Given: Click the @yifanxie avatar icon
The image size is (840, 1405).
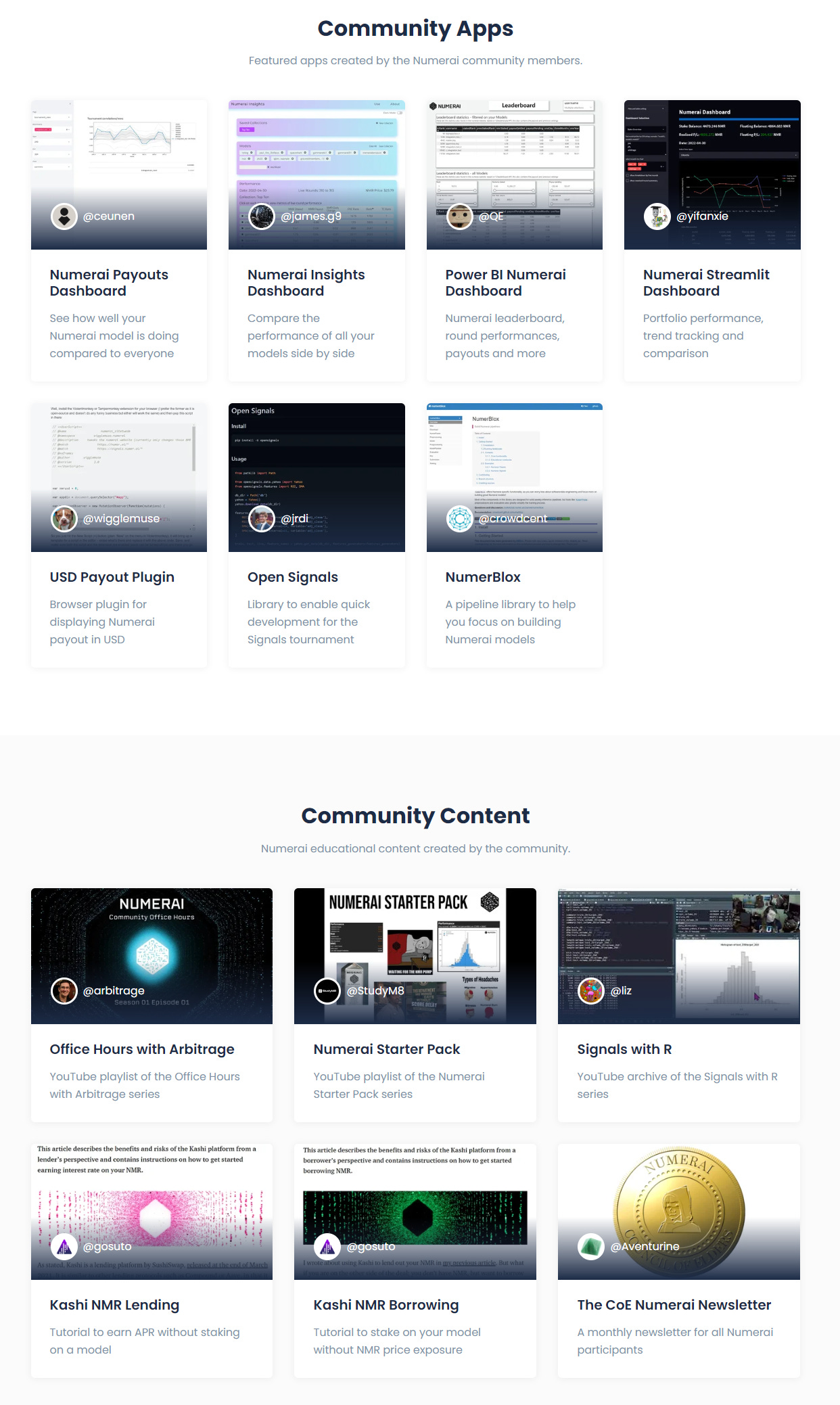Looking at the screenshot, I should click(657, 216).
